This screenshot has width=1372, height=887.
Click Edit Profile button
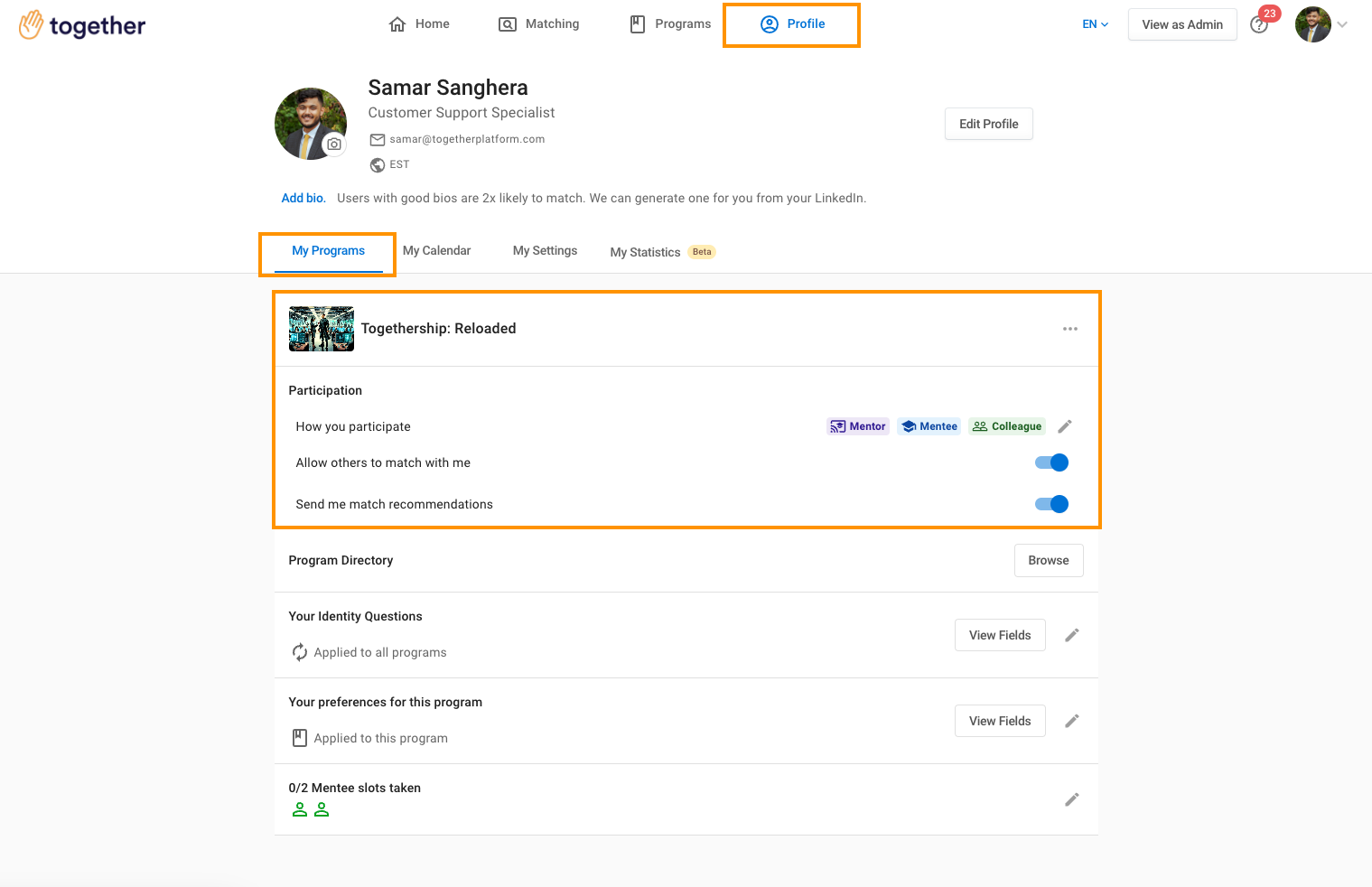click(988, 124)
